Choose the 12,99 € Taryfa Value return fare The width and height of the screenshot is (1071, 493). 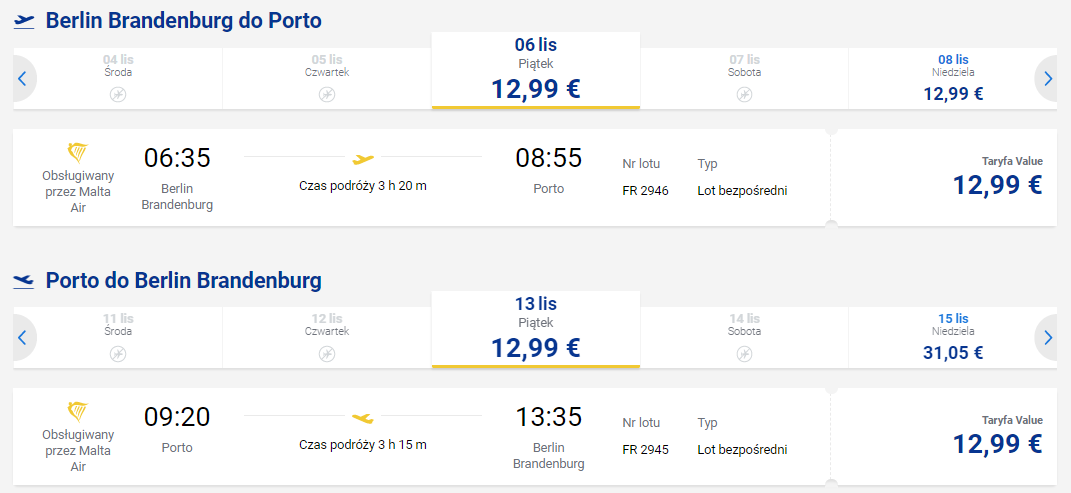click(944, 436)
